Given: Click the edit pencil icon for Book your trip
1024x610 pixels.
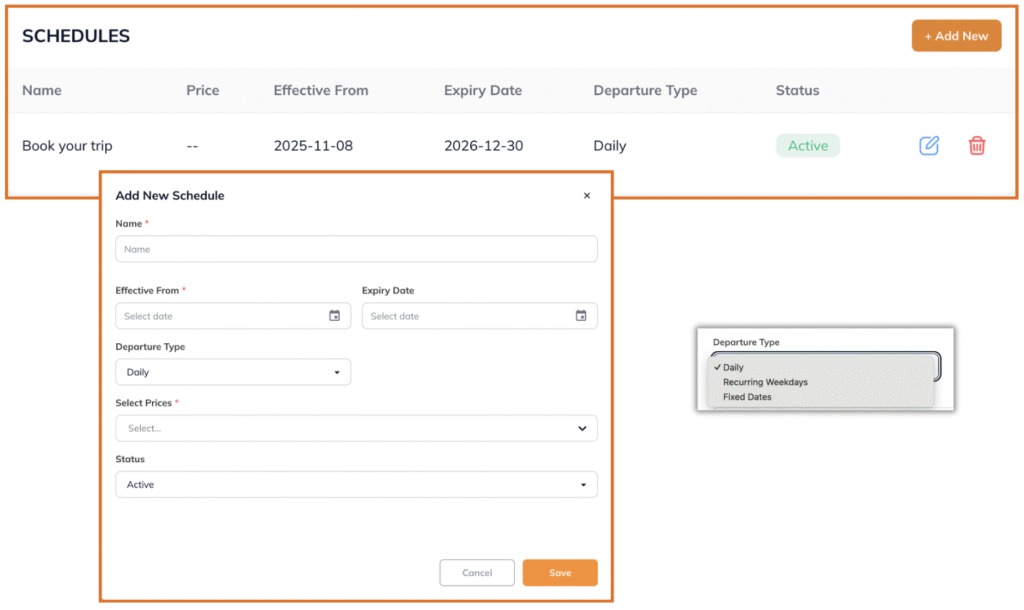Looking at the screenshot, I should (929, 146).
